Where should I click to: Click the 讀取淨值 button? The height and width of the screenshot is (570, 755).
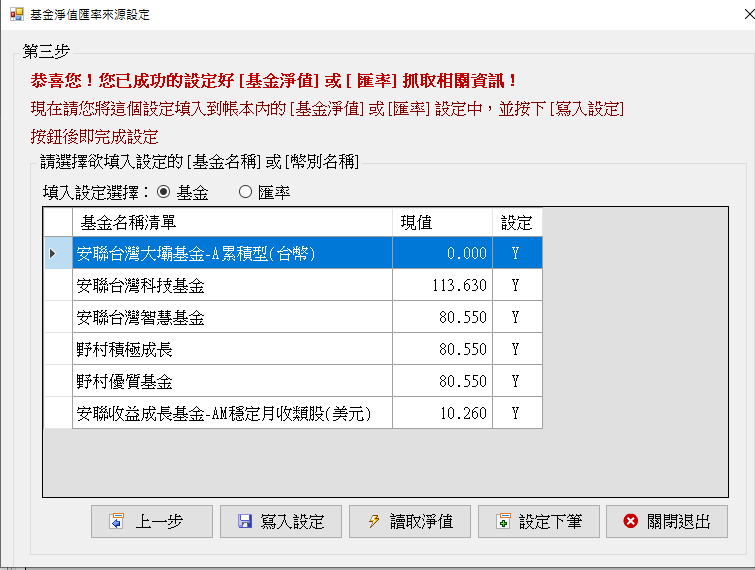point(410,521)
